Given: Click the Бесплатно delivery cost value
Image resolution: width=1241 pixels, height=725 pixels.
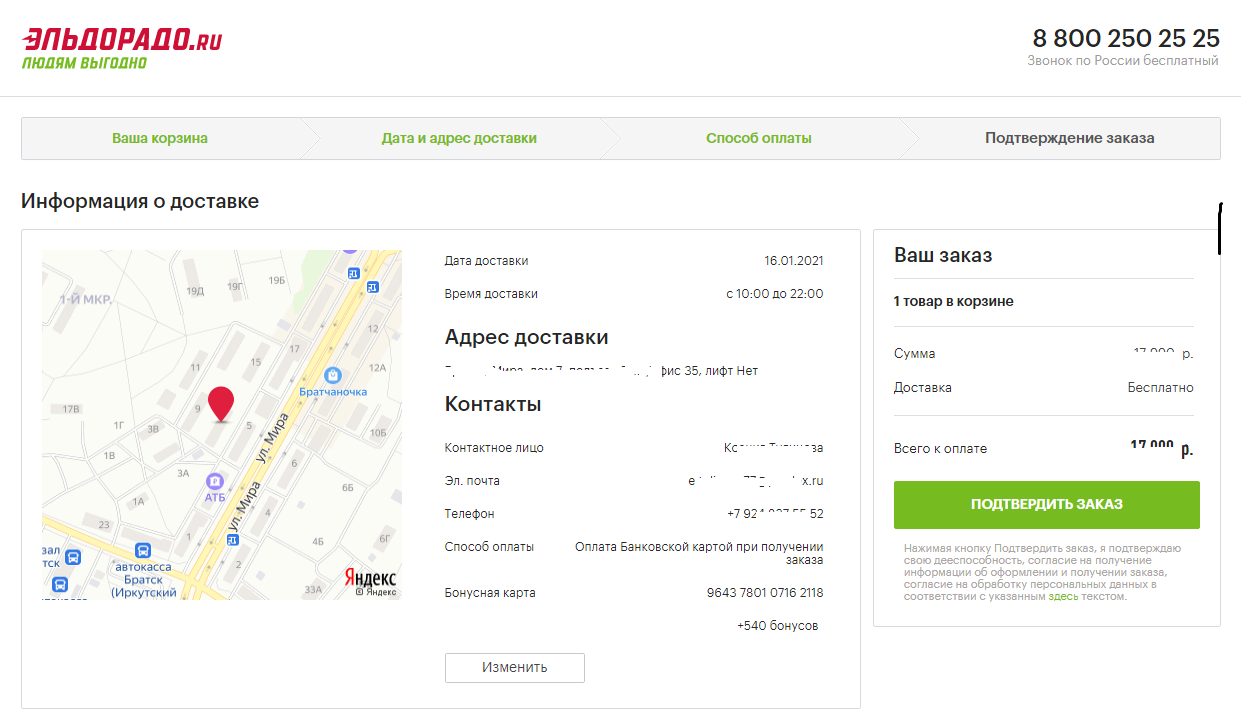Looking at the screenshot, I should (x=1161, y=388).
